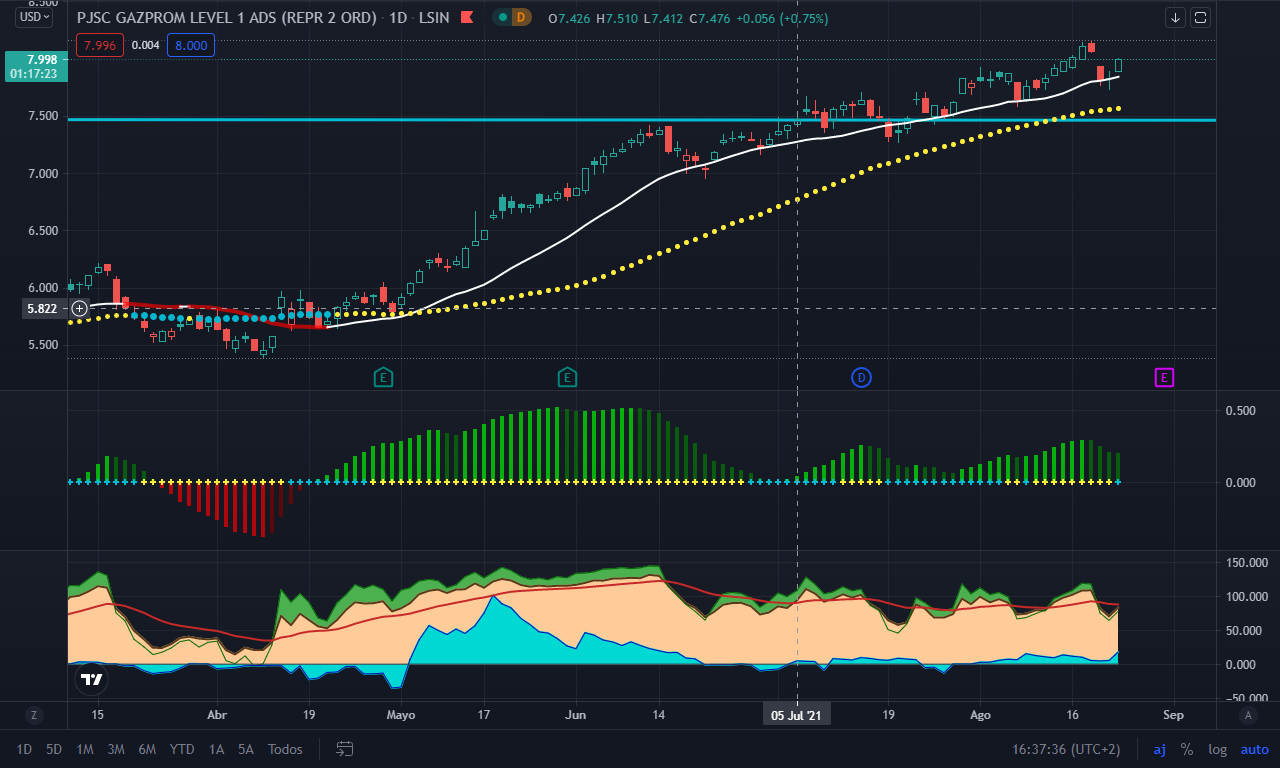The image size is (1280, 768).
Task: Click the second green E earnings marker near Jun
Action: [x=567, y=377]
